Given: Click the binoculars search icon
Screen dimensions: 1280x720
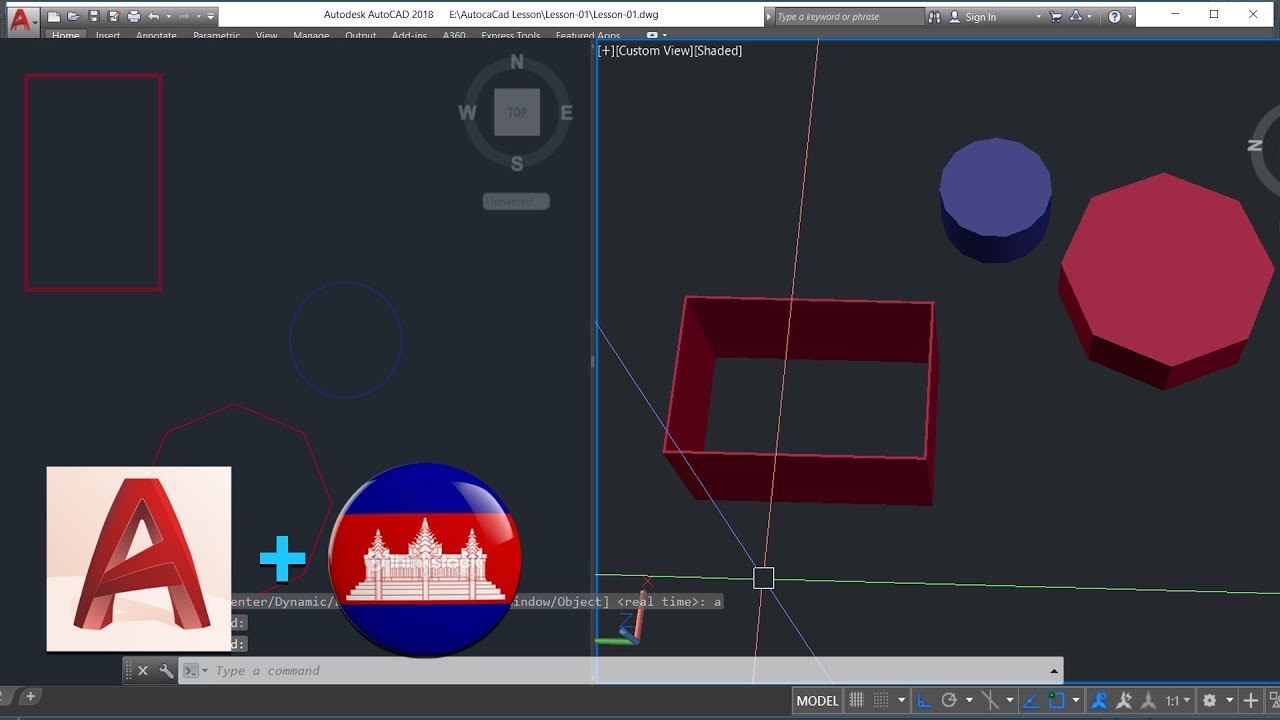Looking at the screenshot, I should 935,16.
